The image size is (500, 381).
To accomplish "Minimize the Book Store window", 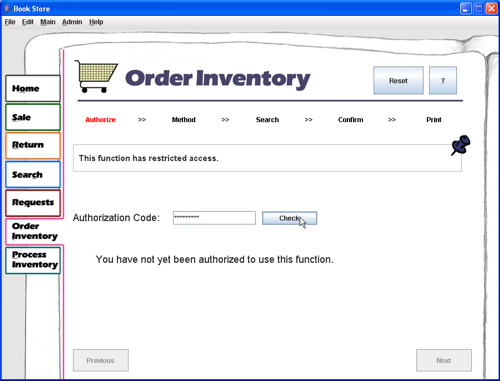I will tap(466, 8).
